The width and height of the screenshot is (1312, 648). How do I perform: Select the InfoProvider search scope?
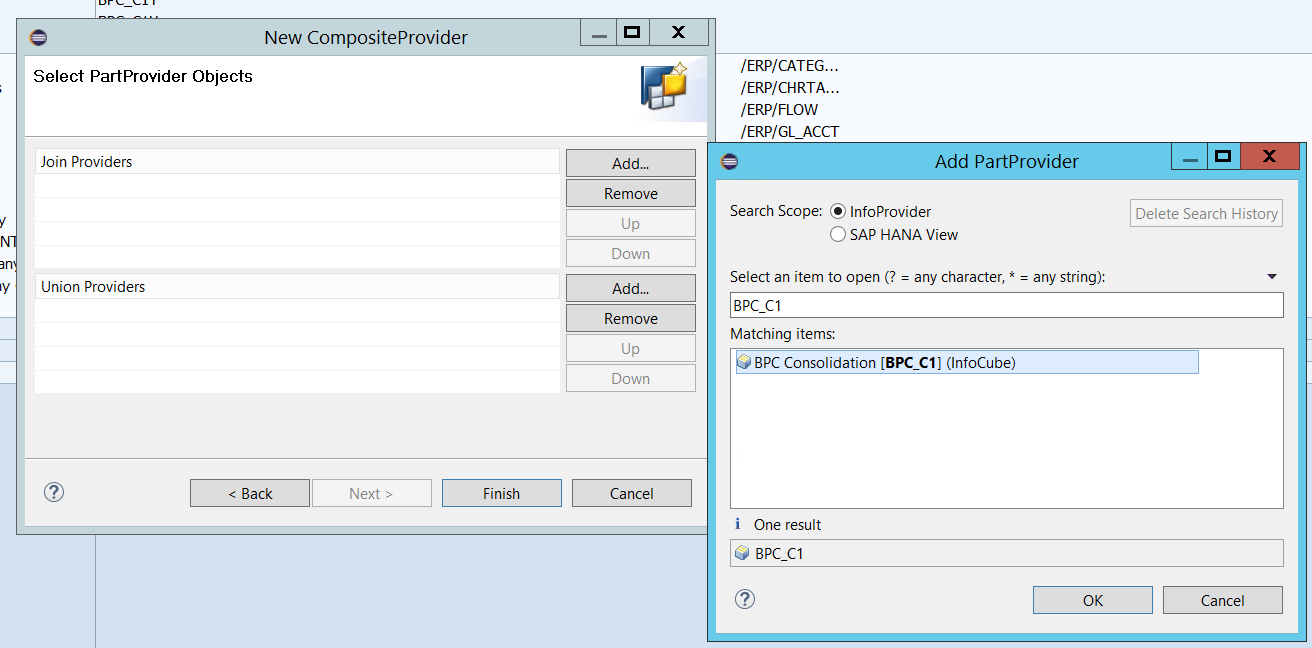coord(838,211)
